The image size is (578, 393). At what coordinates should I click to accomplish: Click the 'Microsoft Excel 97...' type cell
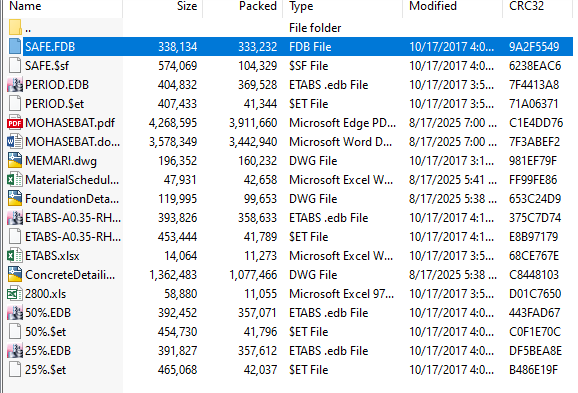342,294
